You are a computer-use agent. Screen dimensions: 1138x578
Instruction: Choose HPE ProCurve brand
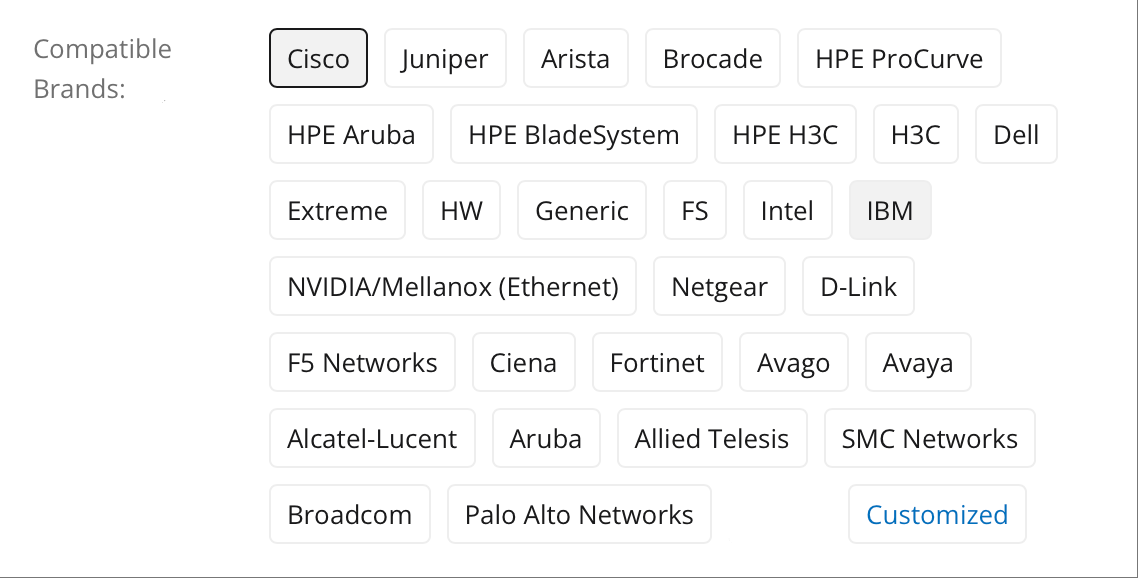[x=899, y=59]
